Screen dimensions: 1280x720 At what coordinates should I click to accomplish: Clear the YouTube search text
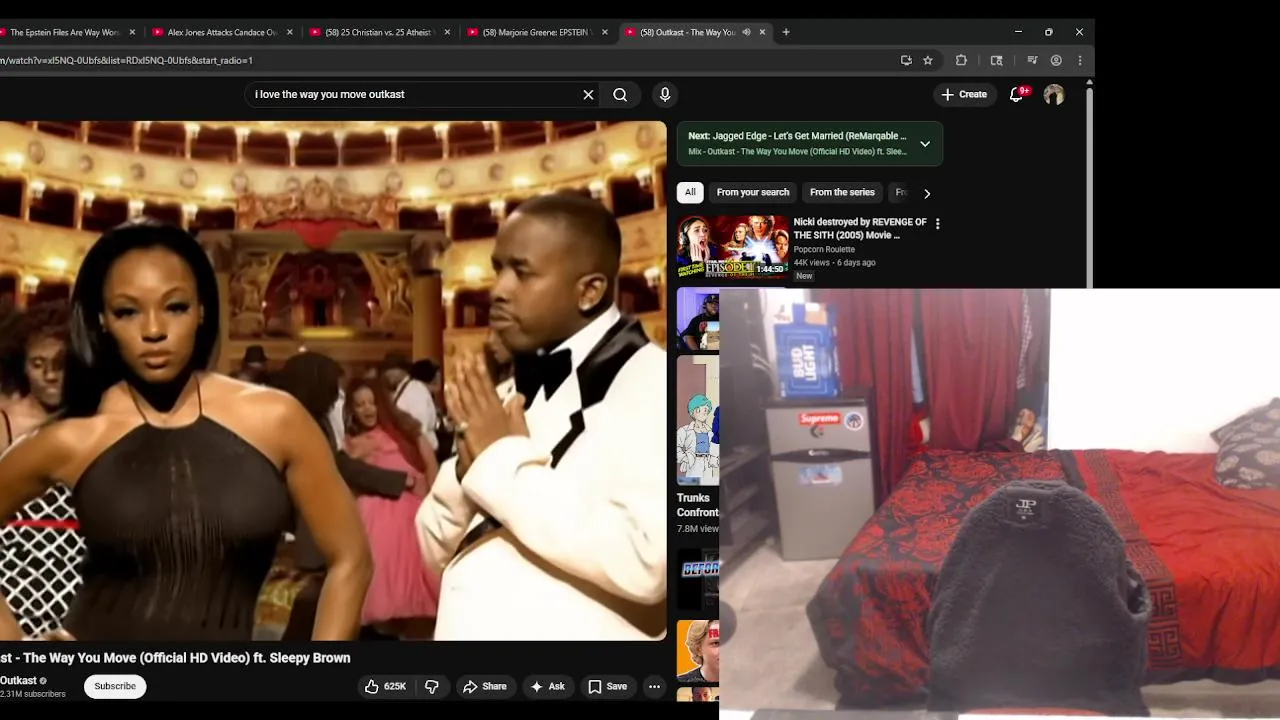[588, 95]
